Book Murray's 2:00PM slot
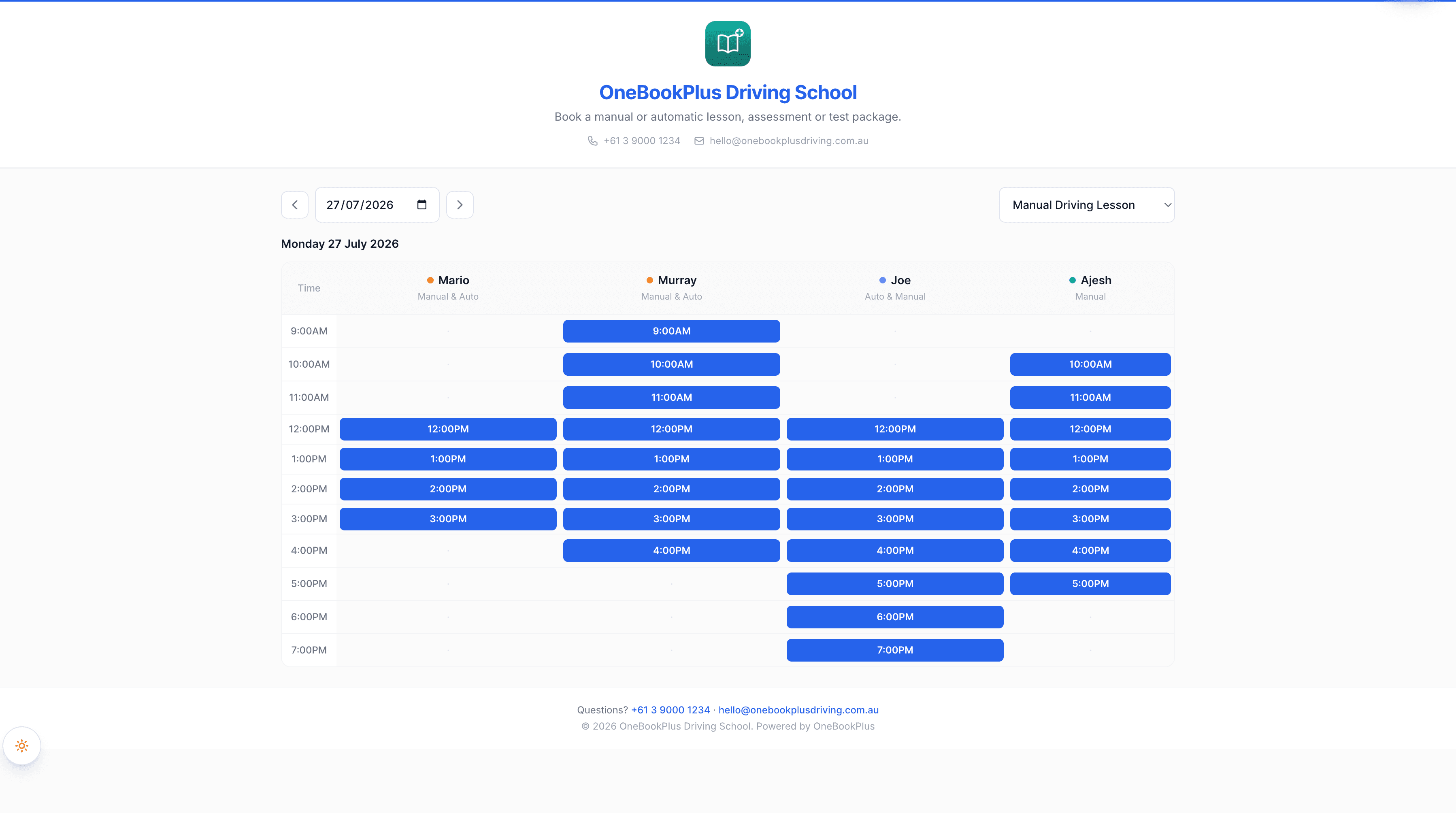The width and height of the screenshot is (1456, 813). 671,489
